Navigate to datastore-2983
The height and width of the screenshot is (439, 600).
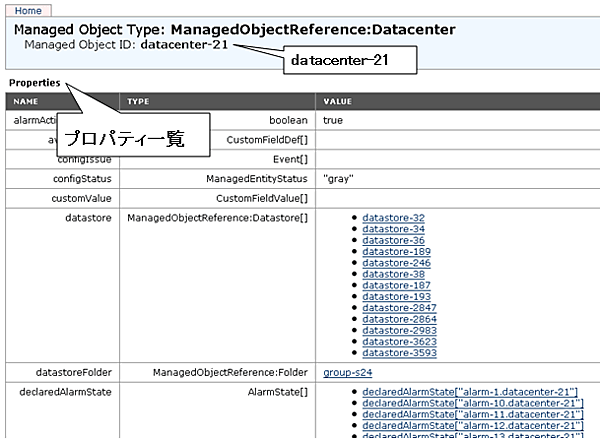399,330
